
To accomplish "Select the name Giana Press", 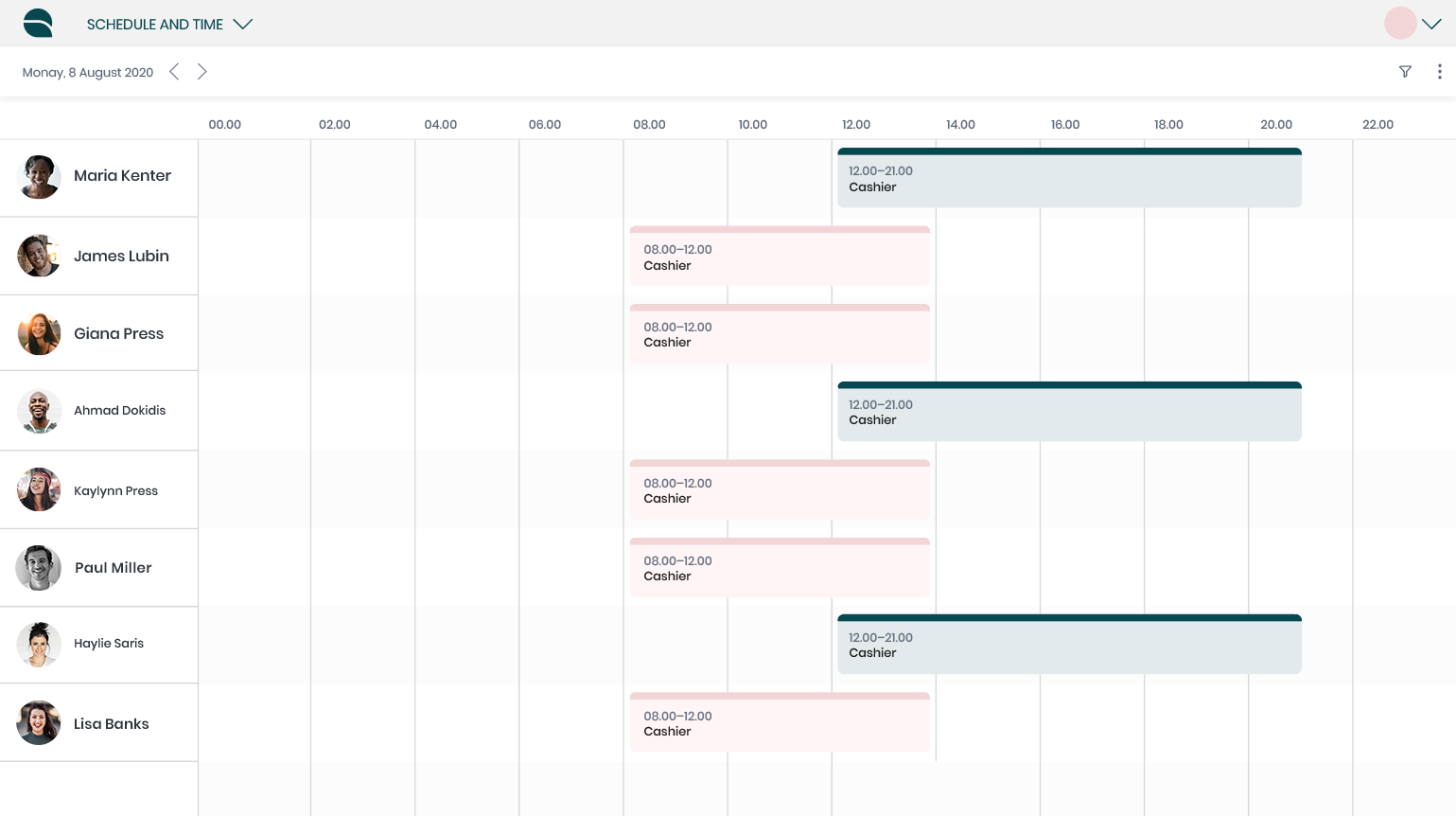I will pyautogui.click(x=118, y=333).
